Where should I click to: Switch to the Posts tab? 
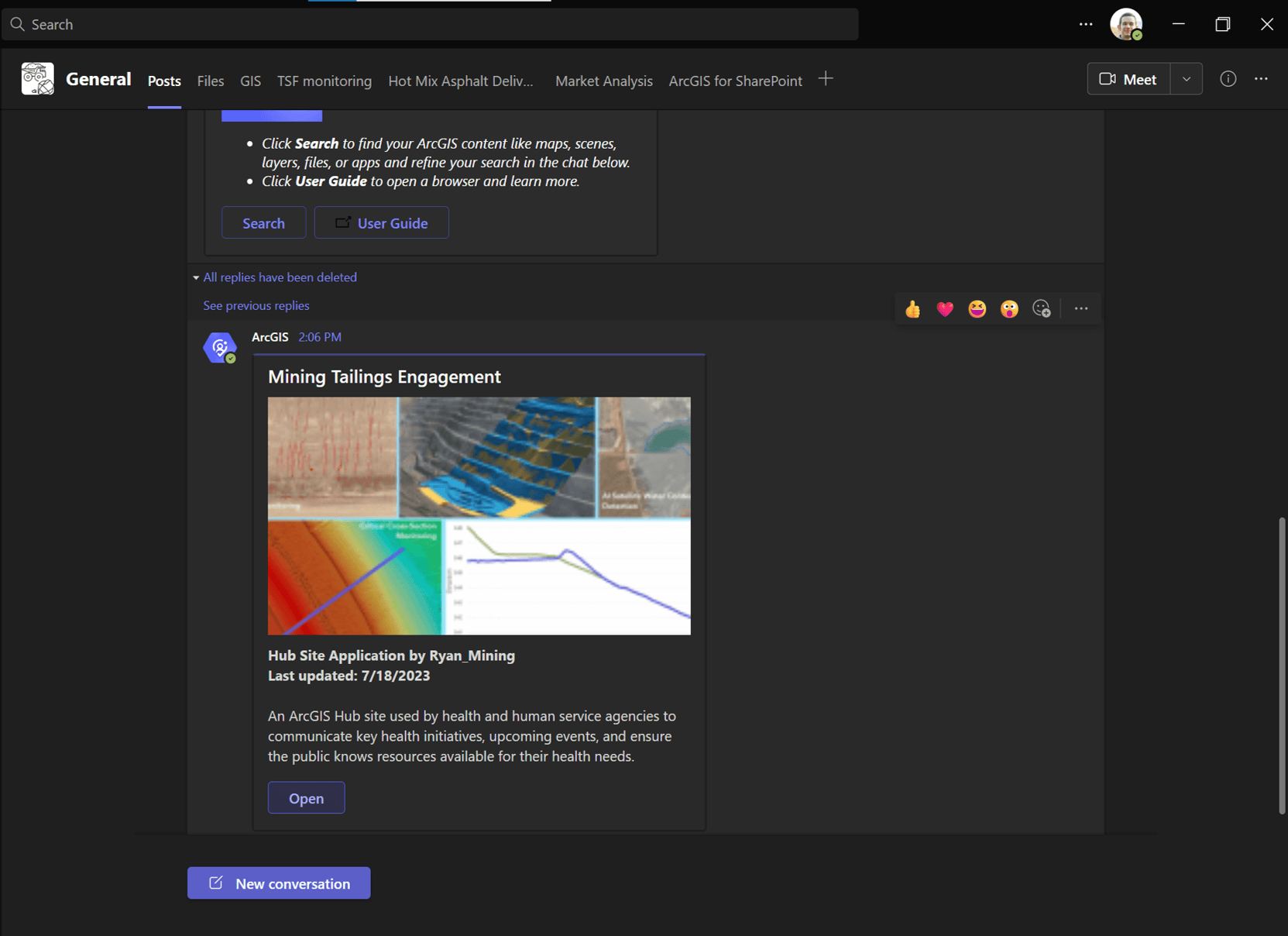click(164, 81)
